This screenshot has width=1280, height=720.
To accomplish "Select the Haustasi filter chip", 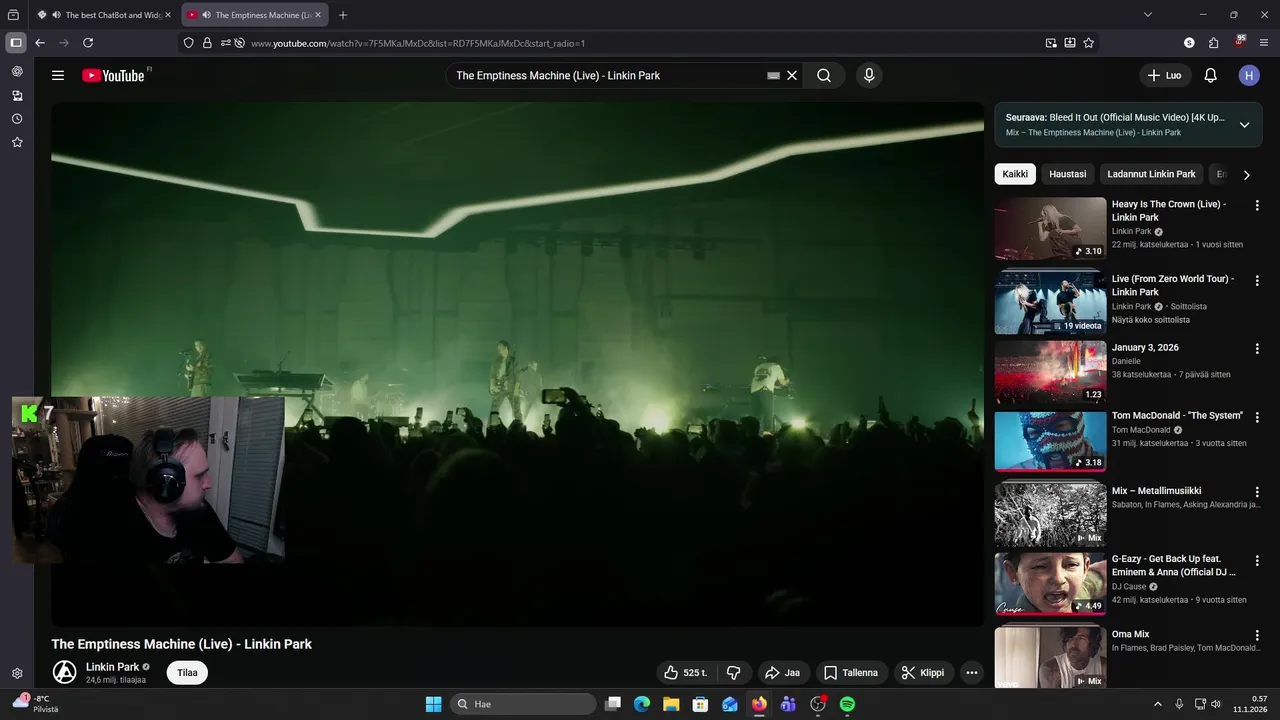I will click(1067, 174).
